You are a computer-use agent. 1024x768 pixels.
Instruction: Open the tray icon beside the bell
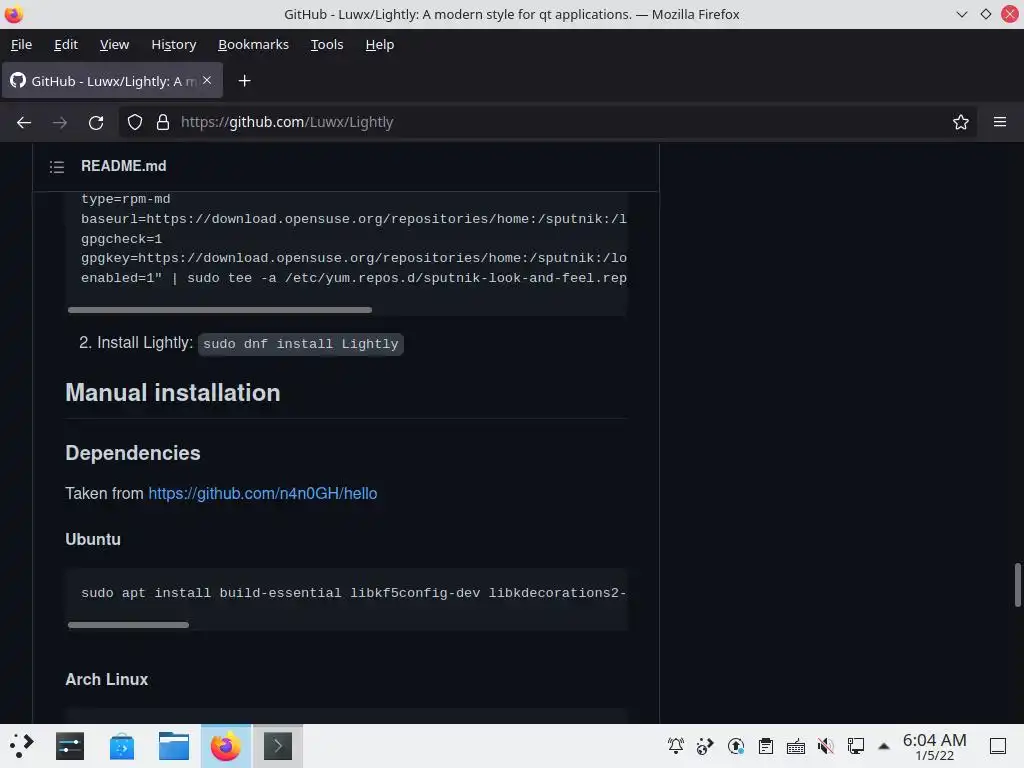point(705,746)
